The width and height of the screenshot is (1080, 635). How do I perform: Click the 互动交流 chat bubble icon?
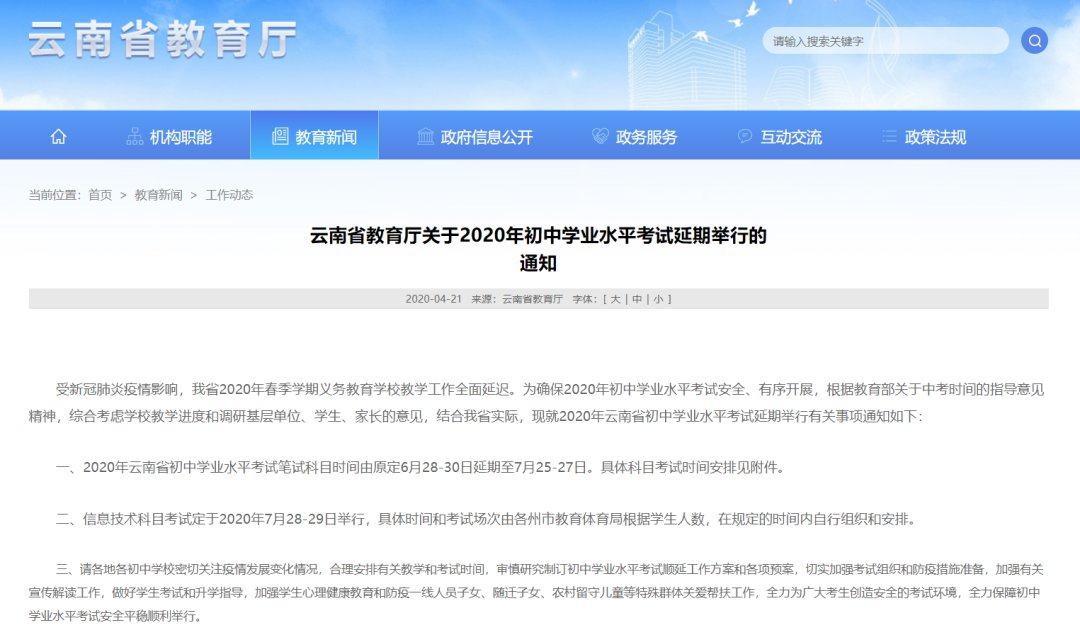coord(745,136)
